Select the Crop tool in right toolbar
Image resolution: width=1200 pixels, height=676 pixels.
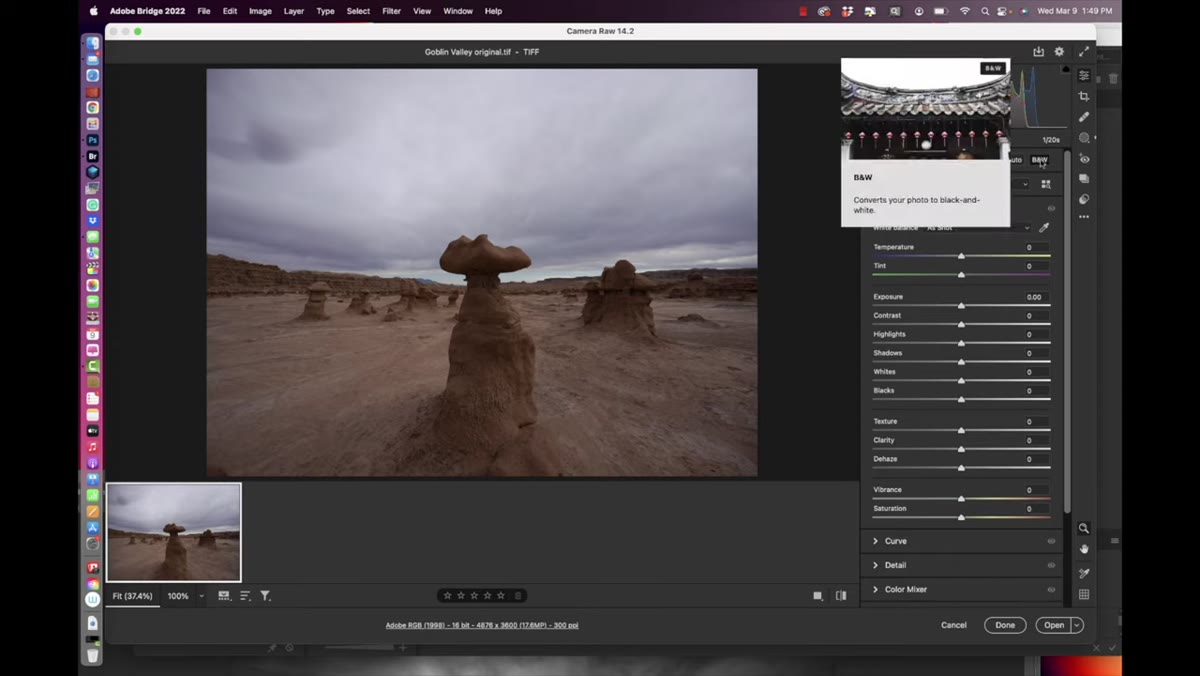click(x=1084, y=96)
